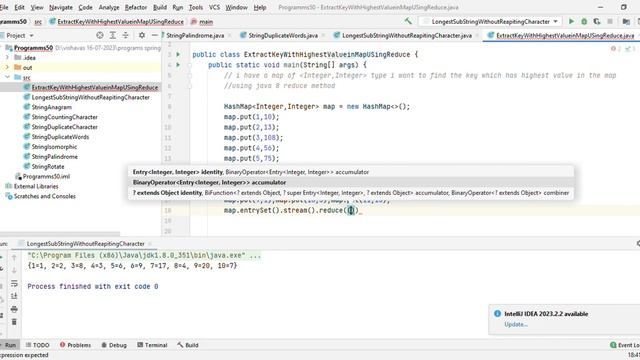Switch to StringPalindrome.java editor tab
Viewport: 640px width, 360px height.
pos(195,36)
